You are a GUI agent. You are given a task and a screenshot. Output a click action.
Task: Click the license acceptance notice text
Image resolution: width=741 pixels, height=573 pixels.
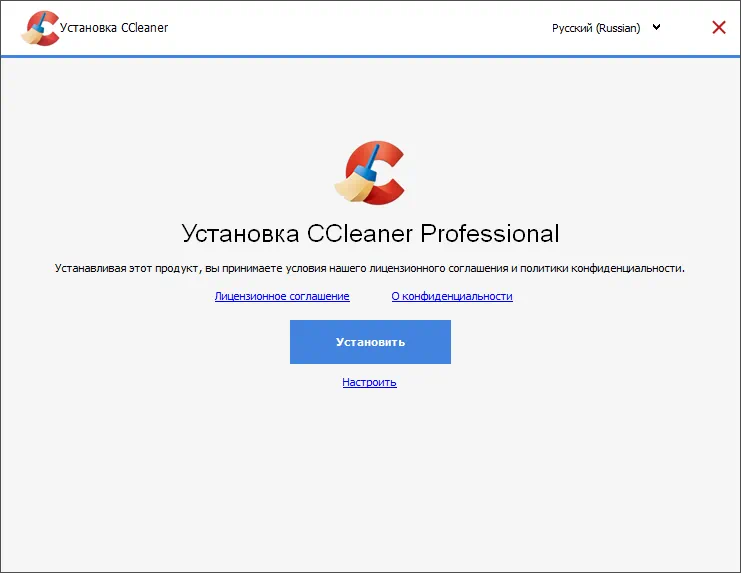tap(370, 268)
